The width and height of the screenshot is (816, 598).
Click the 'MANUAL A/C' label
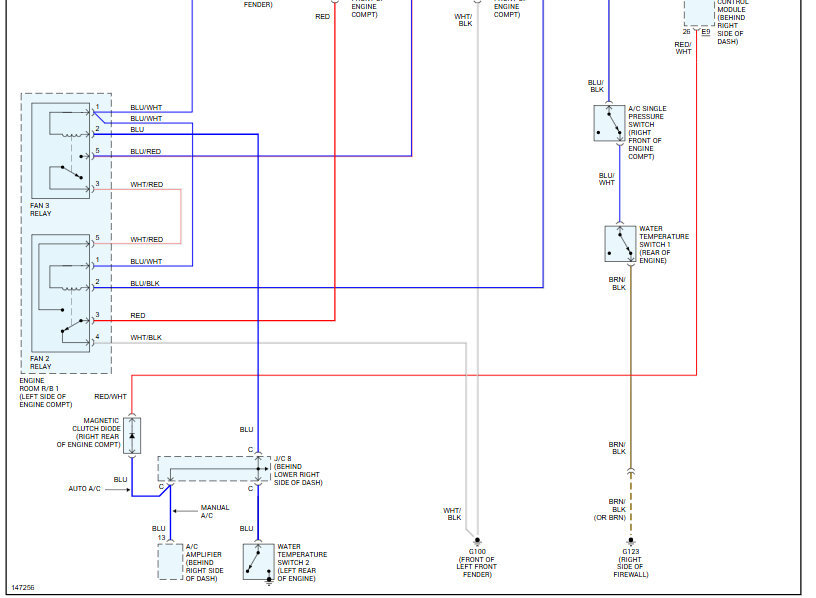(215, 511)
